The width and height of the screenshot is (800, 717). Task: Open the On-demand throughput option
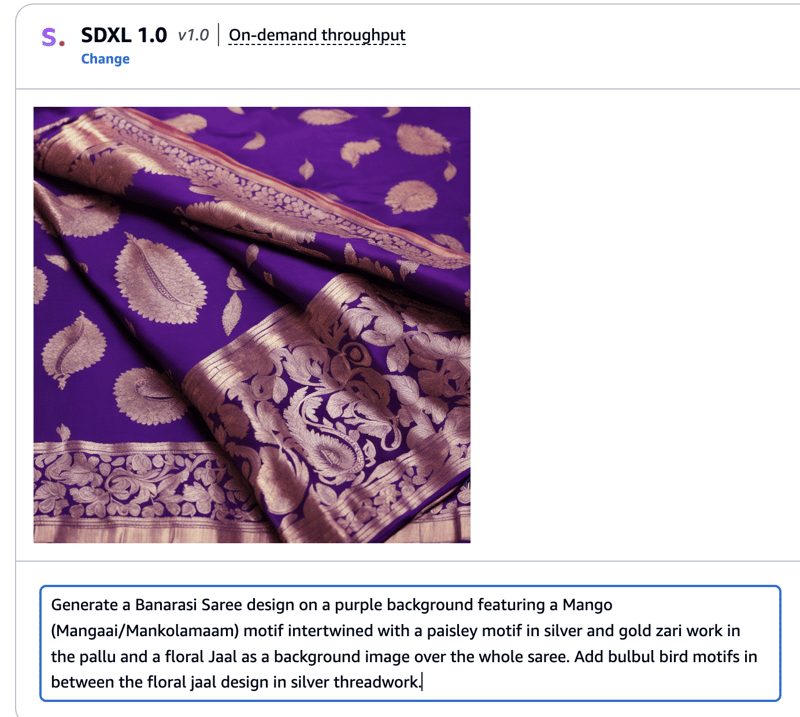click(317, 35)
